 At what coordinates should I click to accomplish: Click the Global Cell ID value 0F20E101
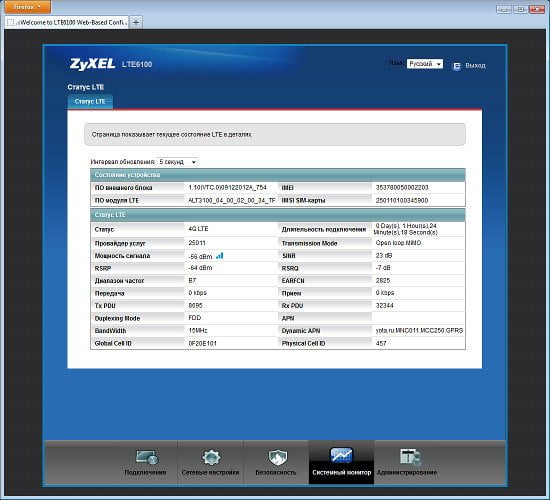pos(202,344)
